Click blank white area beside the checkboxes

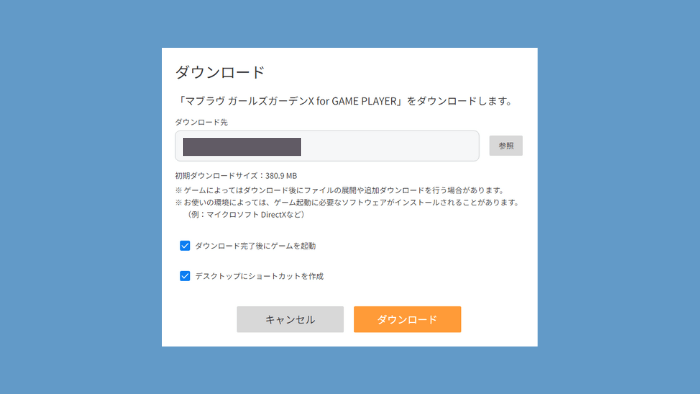pos(424,261)
